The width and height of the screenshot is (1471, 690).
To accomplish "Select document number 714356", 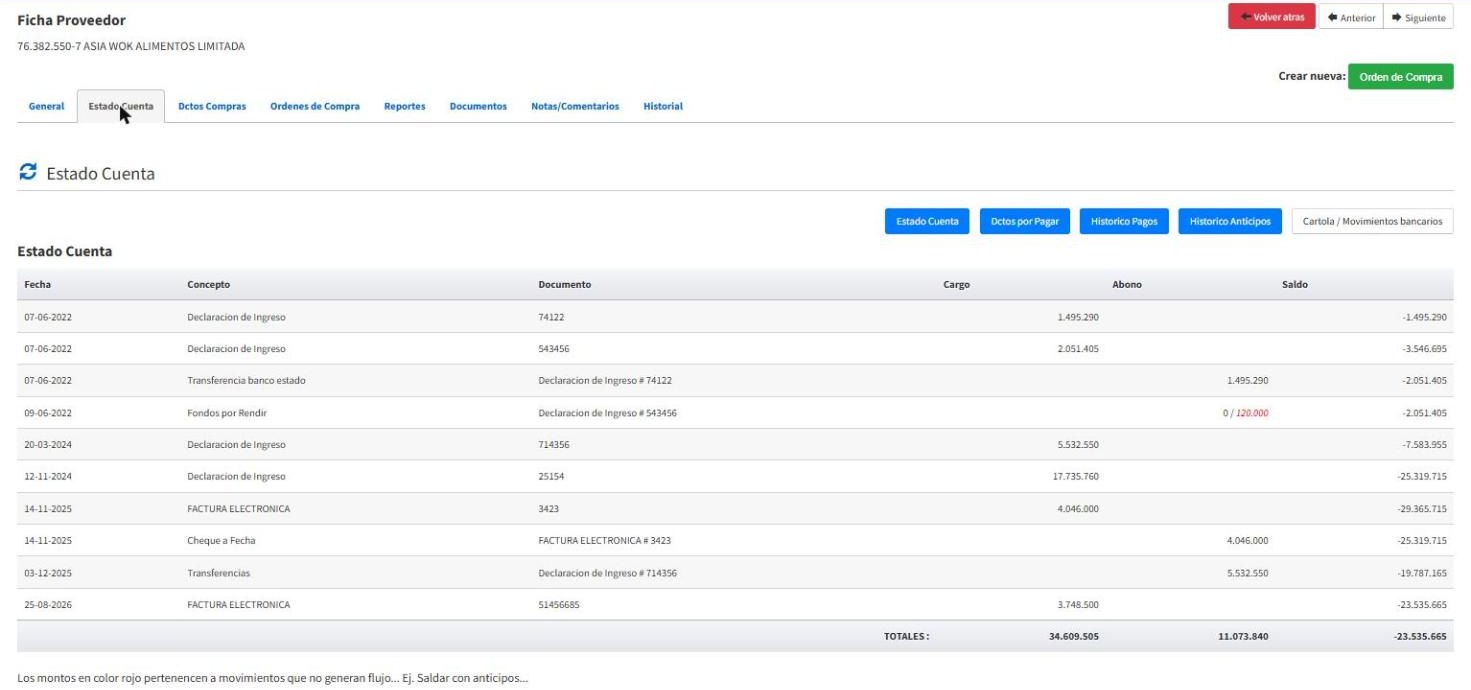I will (x=554, y=445).
